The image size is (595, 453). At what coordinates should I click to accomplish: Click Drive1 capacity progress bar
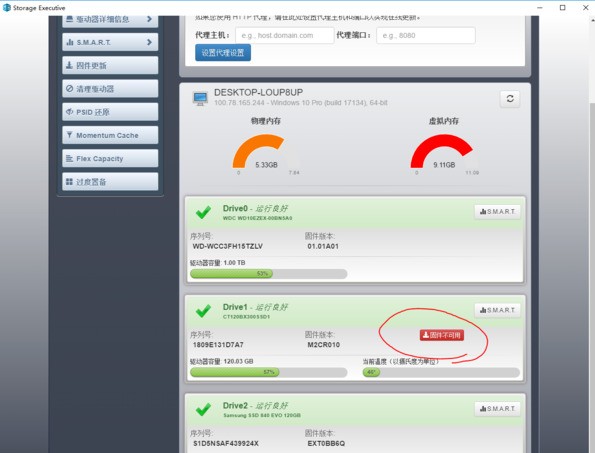pos(269,372)
